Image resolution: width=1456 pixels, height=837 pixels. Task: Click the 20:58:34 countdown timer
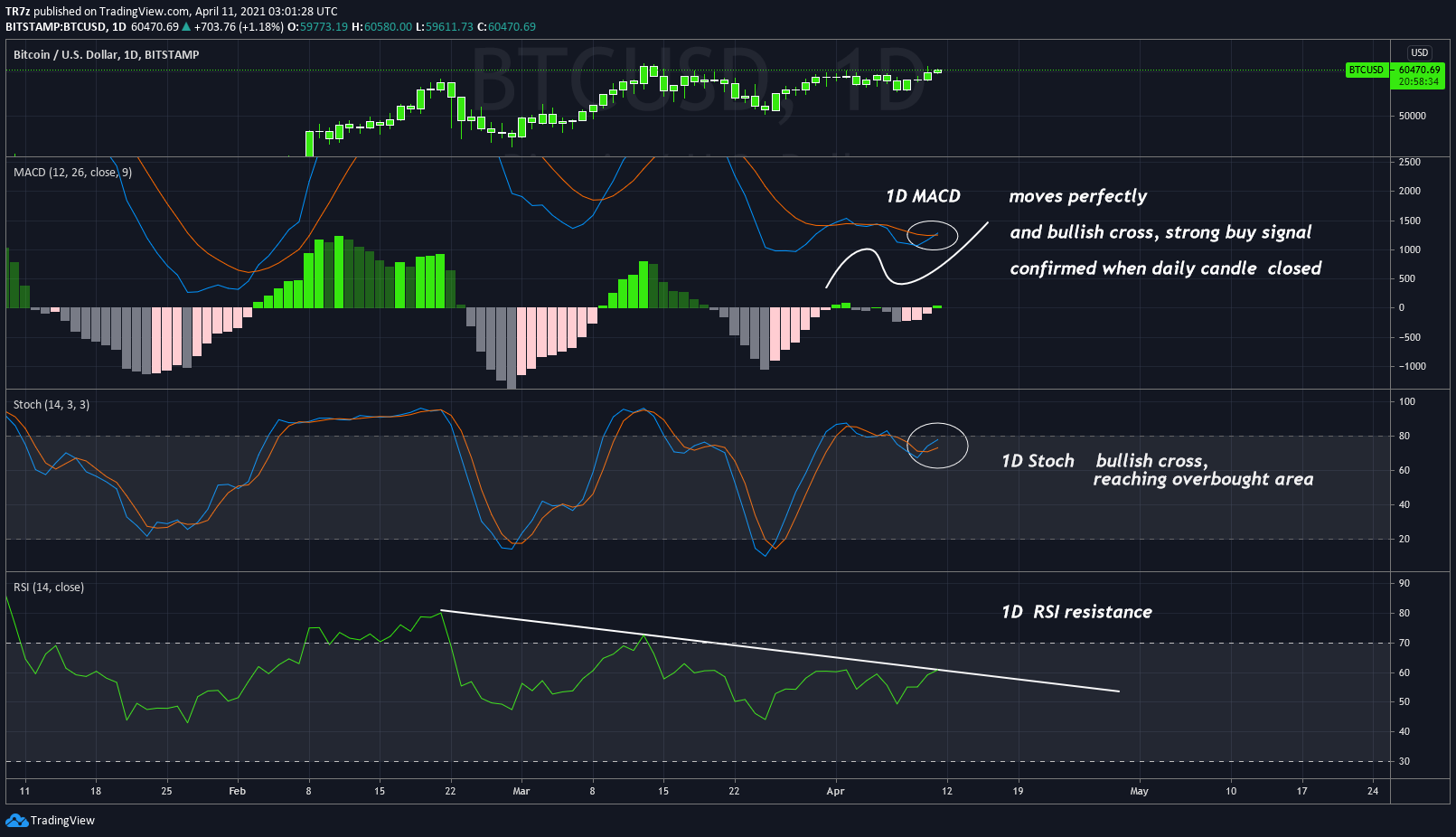pyautogui.click(x=1419, y=81)
